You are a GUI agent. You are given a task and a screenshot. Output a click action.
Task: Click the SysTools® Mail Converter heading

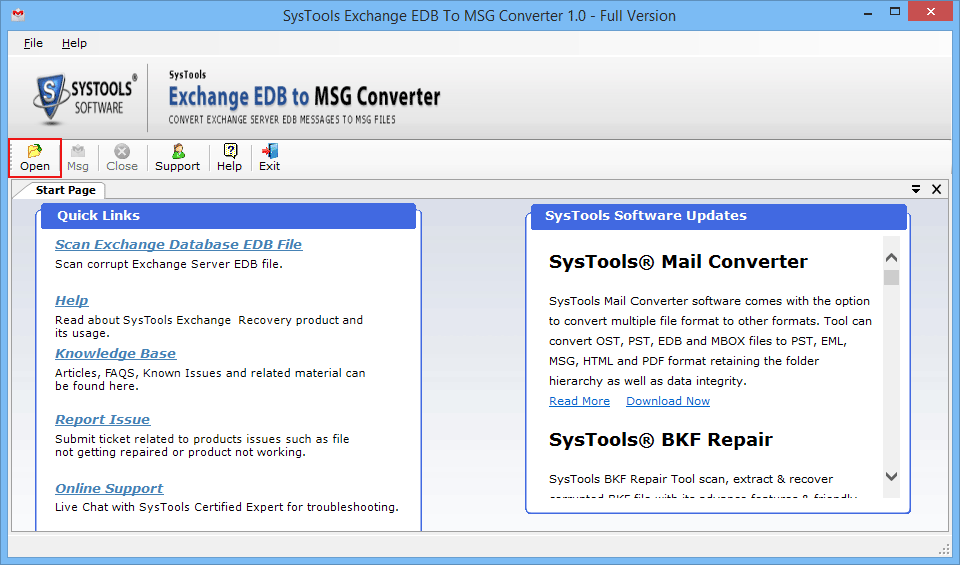[678, 262]
